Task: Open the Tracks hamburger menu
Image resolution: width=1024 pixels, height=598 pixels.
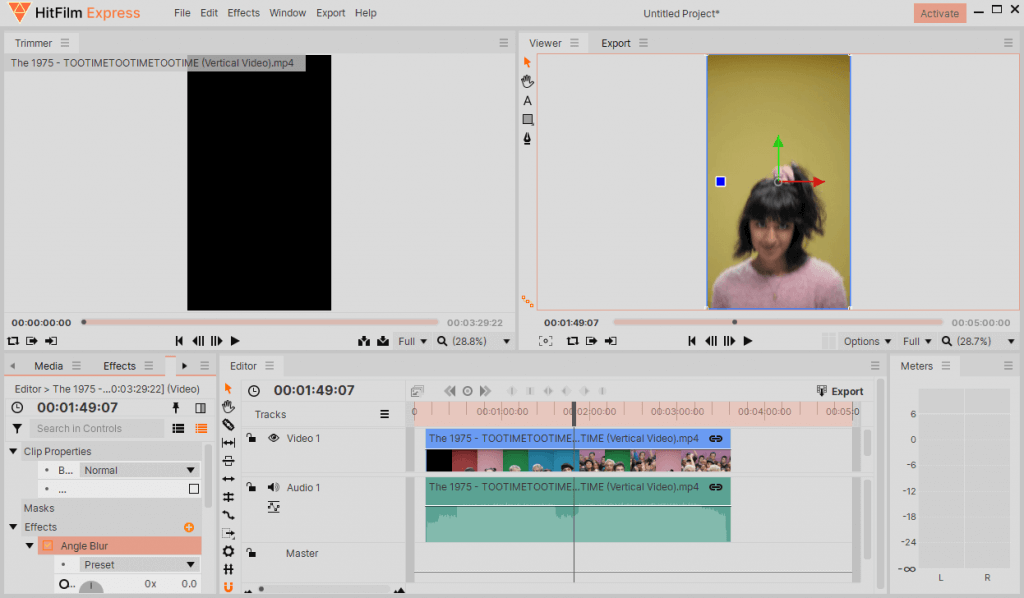Action: pyautogui.click(x=385, y=414)
